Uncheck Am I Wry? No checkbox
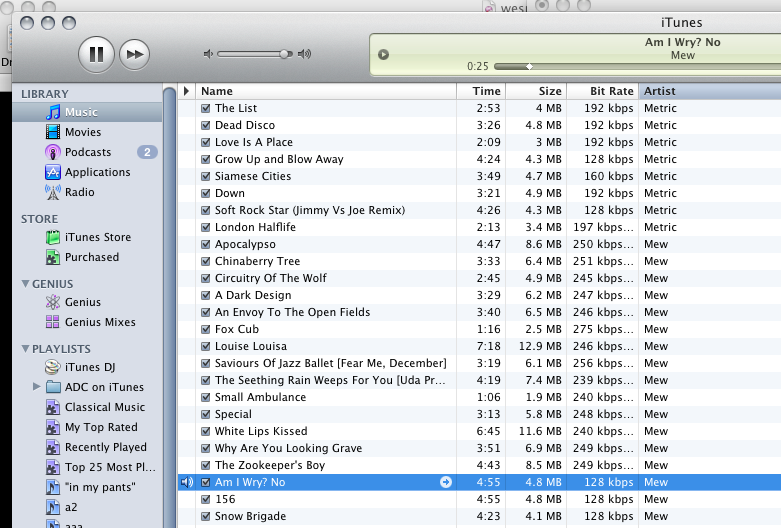The width and height of the screenshot is (781, 528). pyautogui.click(x=205, y=482)
